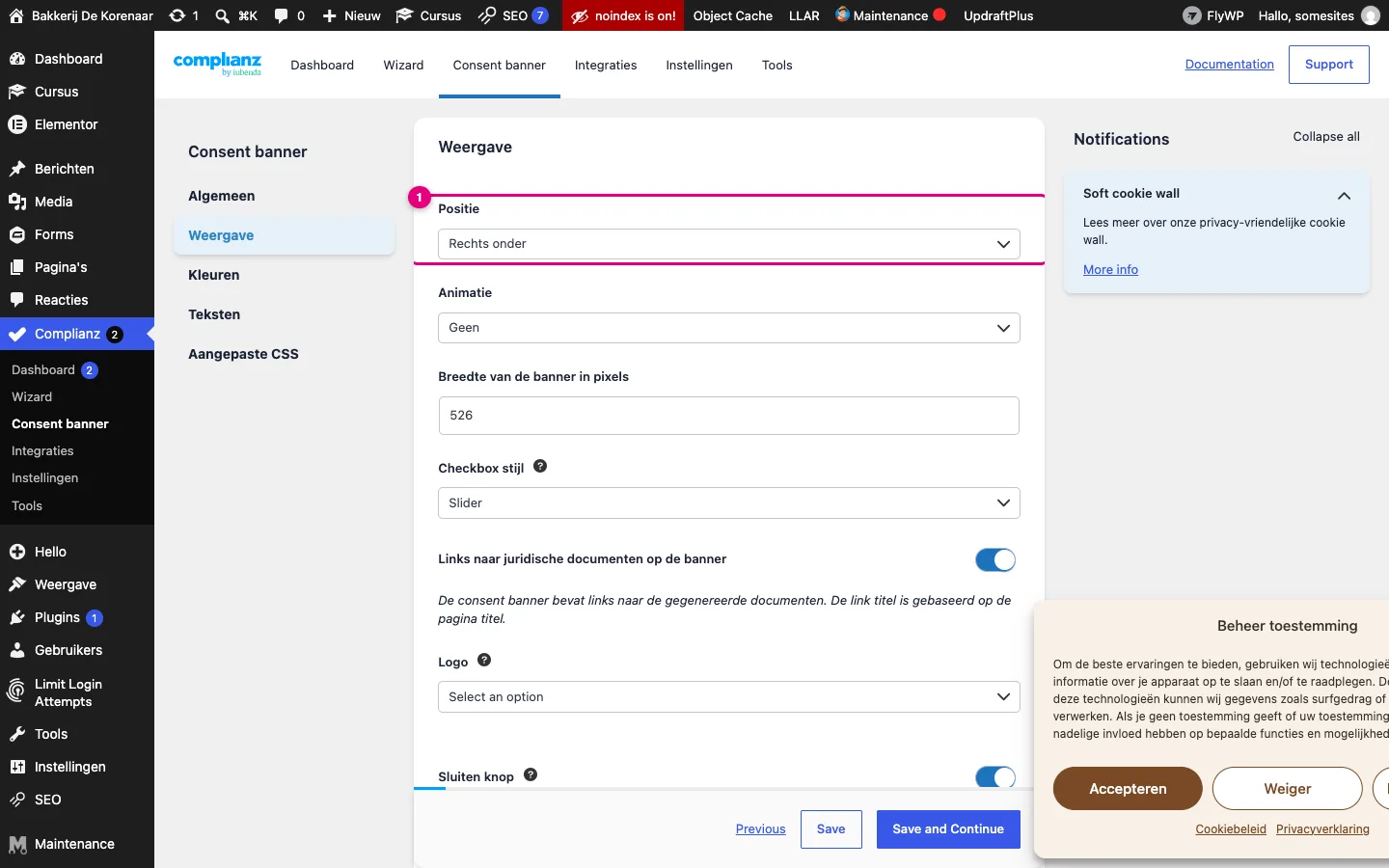Click the Forms icon in sidebar
Image resolution: width=1389 pixels, height=868 pixels.
pos(16,234)
